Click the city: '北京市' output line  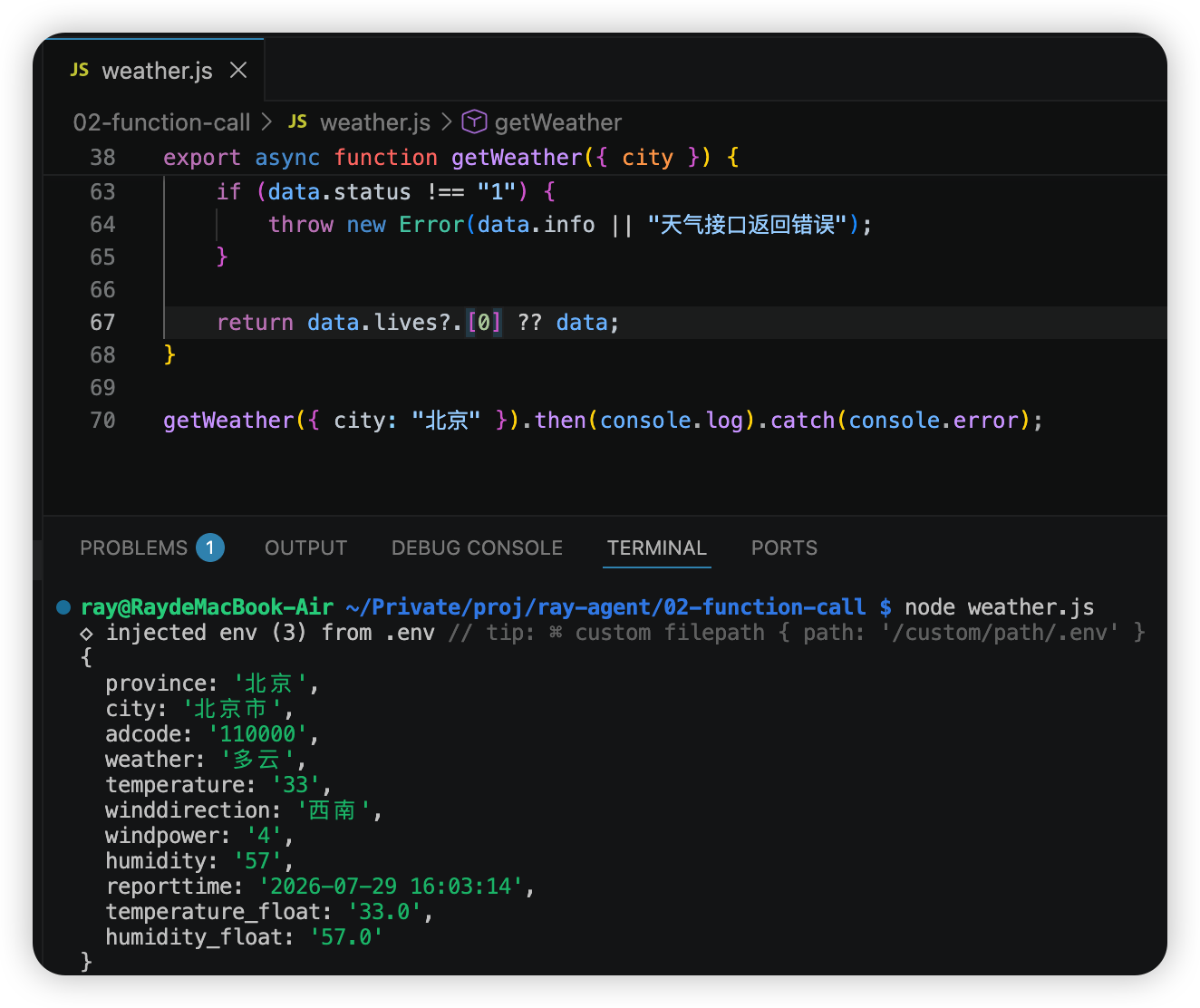click(199, 708)
